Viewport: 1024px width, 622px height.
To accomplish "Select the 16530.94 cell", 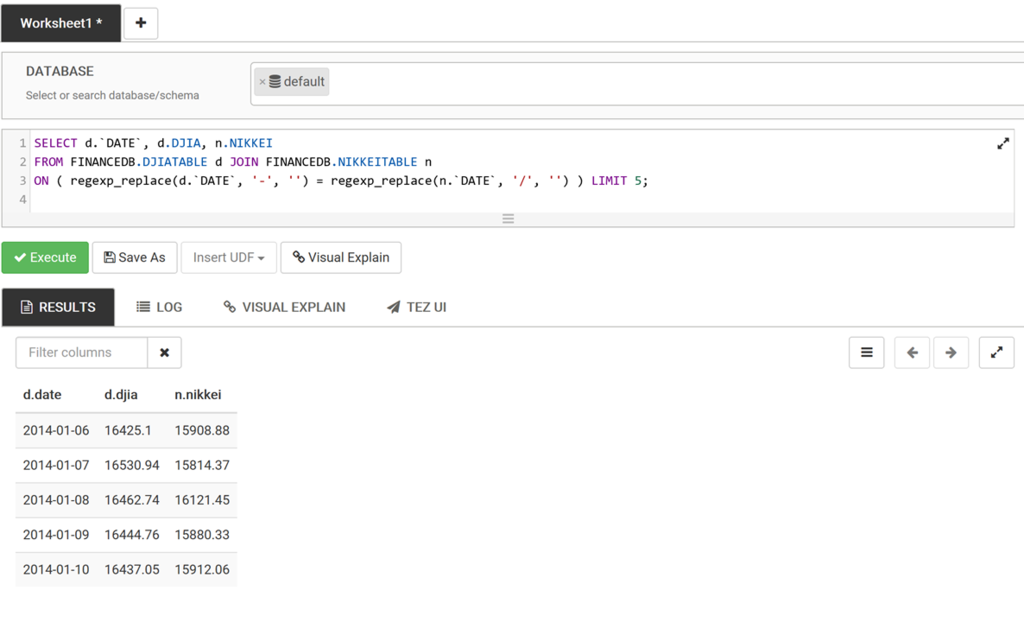I will point(132,465).
